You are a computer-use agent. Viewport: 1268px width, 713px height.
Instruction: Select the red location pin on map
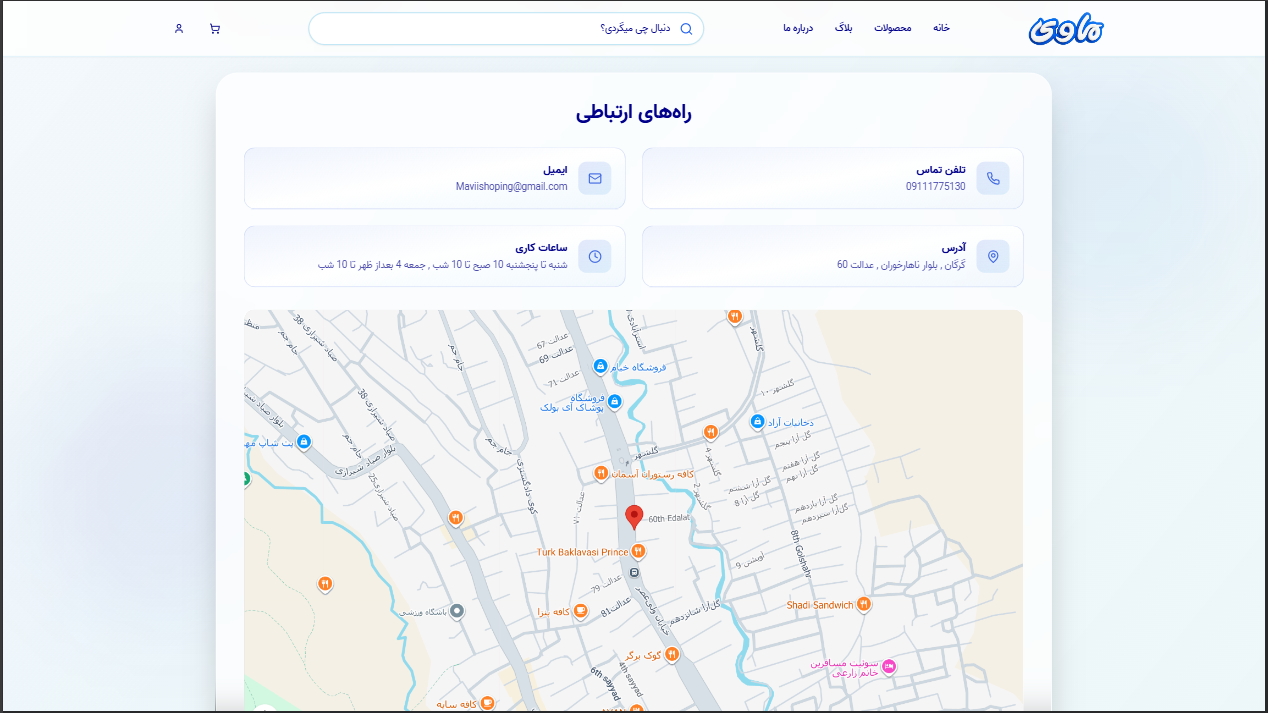pyautogui.click(x=634, y=517)
